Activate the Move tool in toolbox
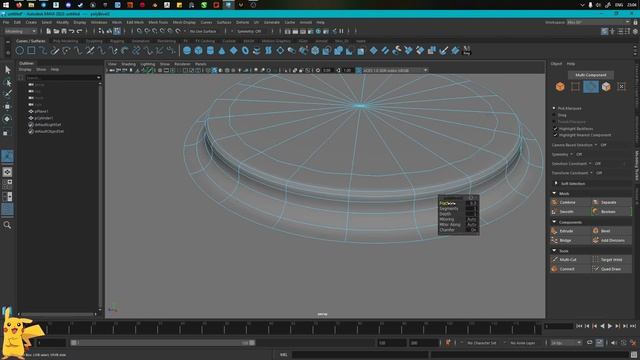 pos(7,107)
